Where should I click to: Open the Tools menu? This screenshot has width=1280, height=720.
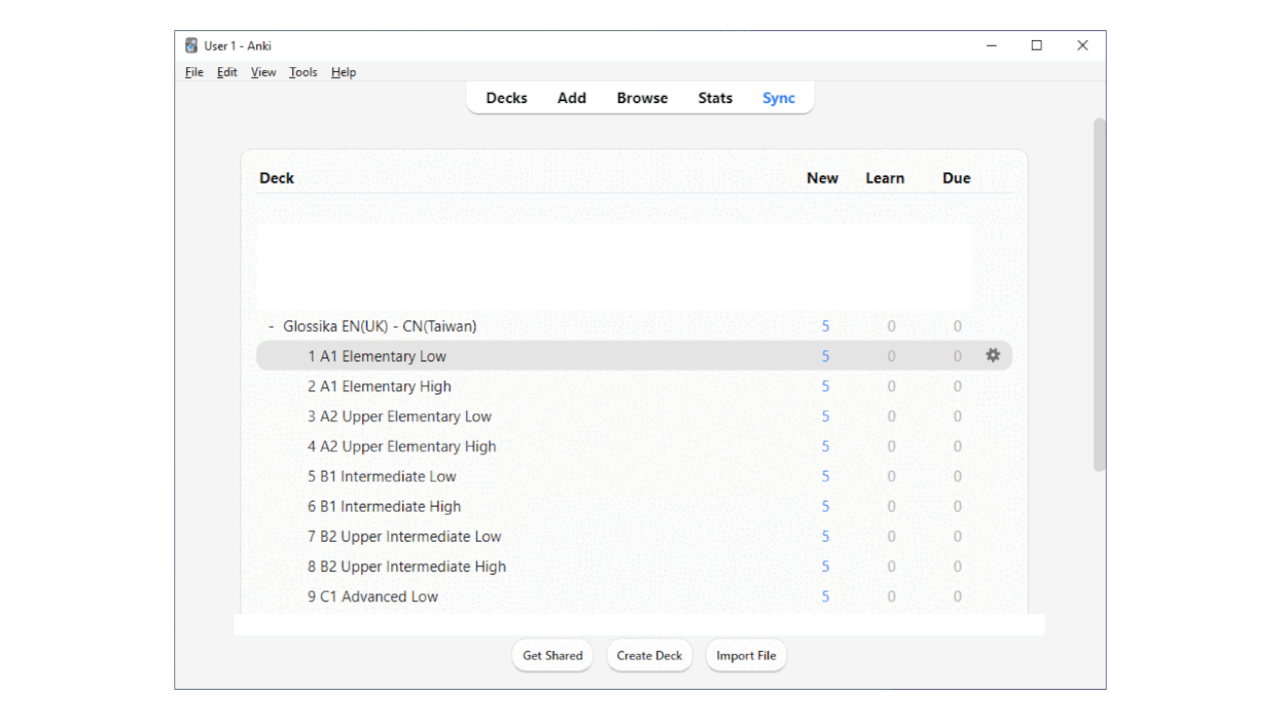point(303,72)
